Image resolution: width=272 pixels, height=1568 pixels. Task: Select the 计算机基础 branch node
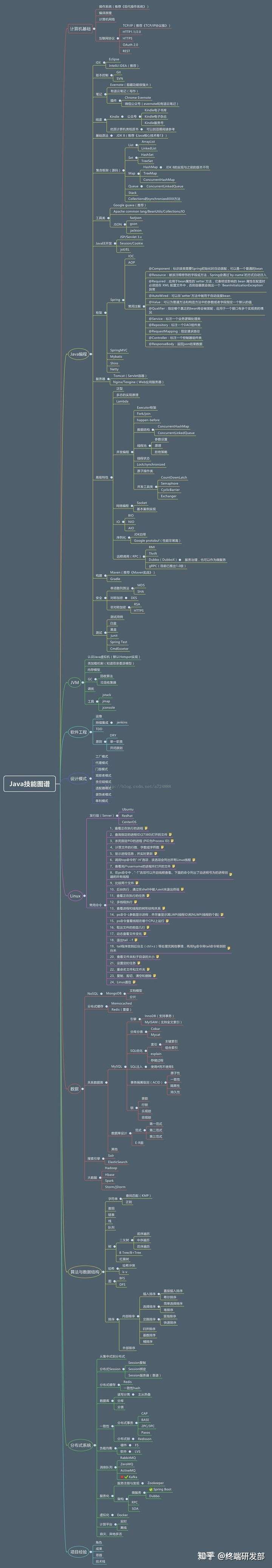pos(80,29)
